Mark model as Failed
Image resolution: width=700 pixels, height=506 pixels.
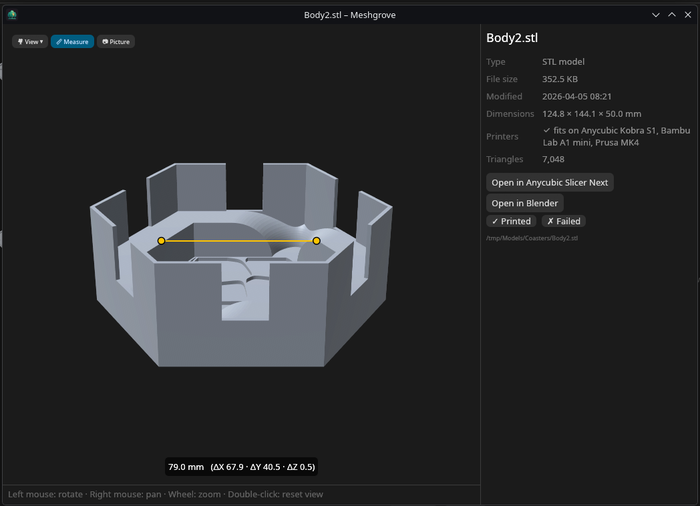click(564, 221)
